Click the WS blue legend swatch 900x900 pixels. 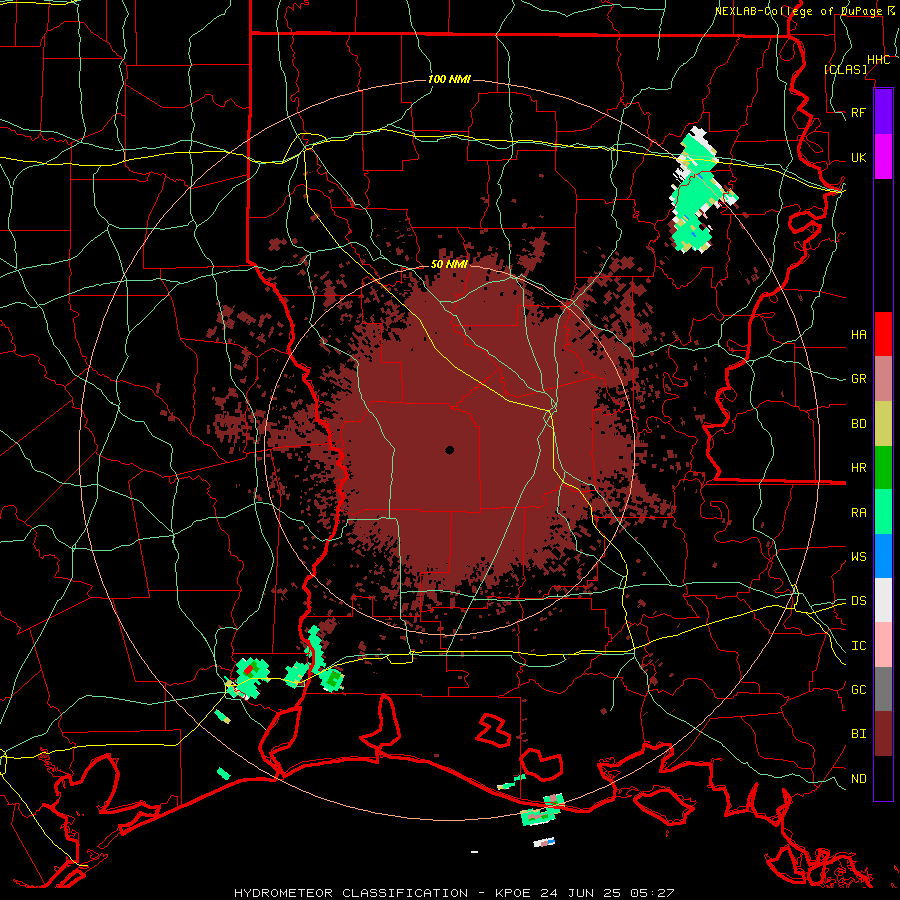click(x=883, y=556)
